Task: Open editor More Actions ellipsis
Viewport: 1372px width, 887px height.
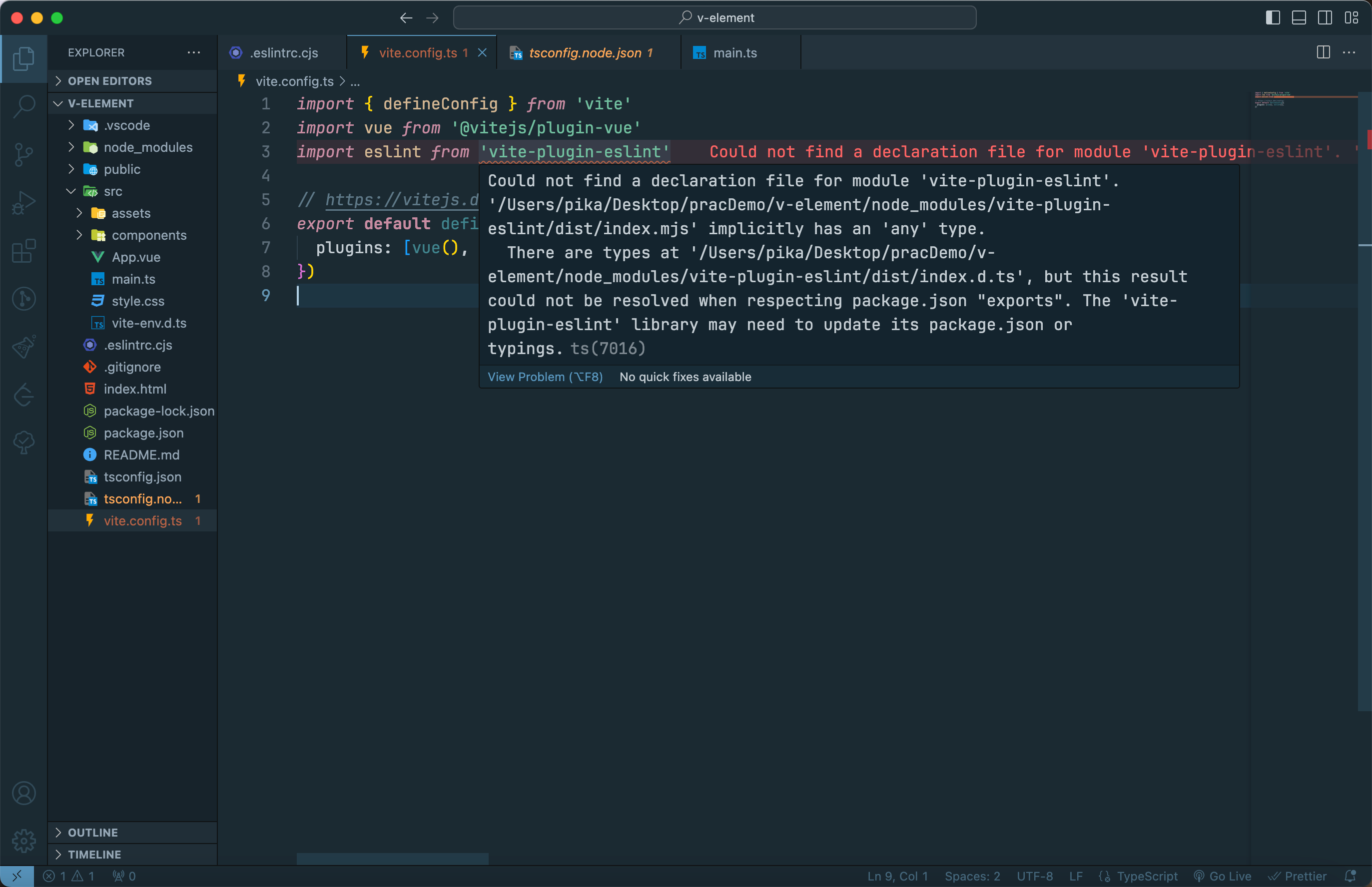Action: (1350, 52)
